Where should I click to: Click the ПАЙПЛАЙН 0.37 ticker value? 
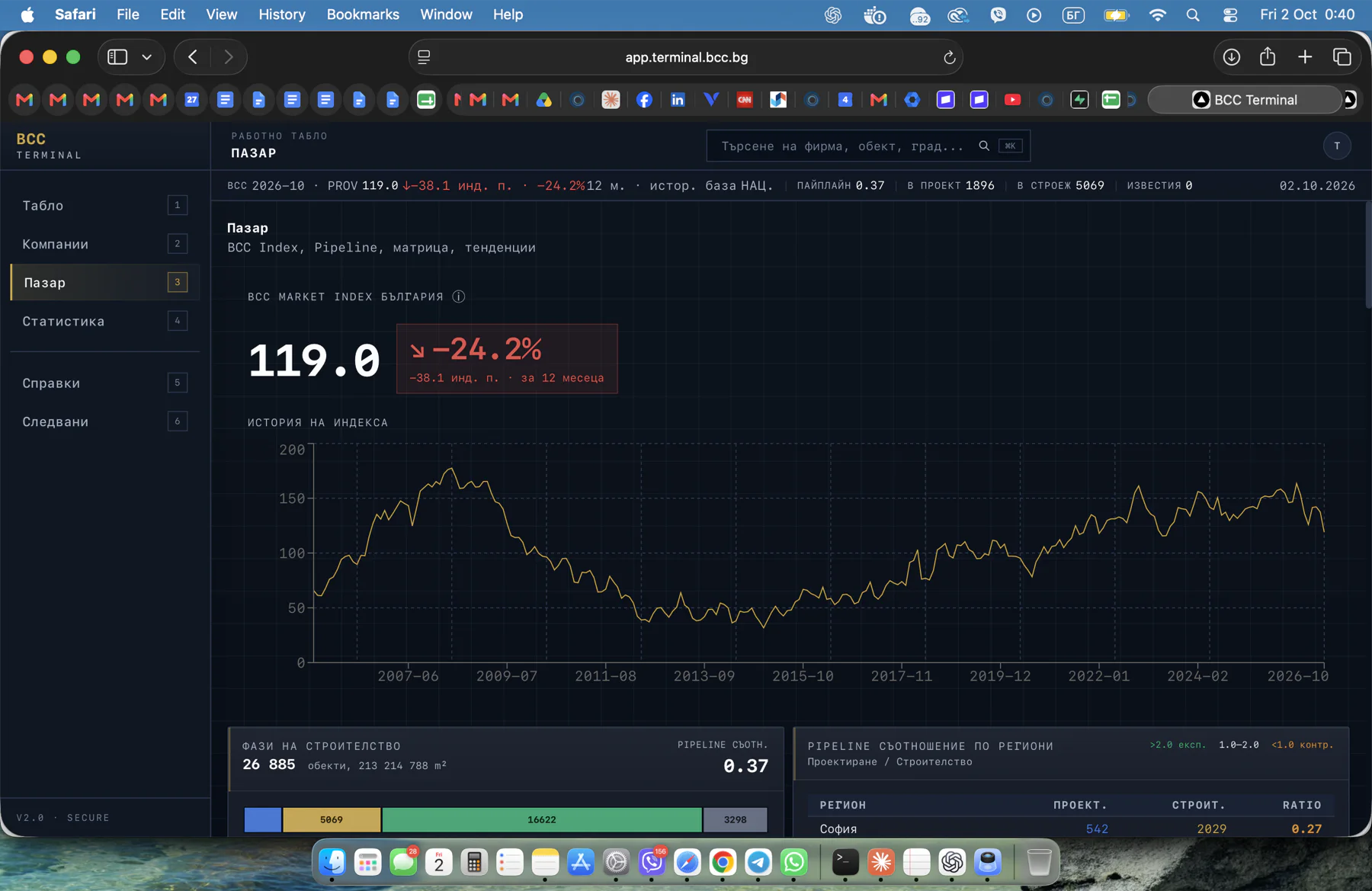coord(841,185)
